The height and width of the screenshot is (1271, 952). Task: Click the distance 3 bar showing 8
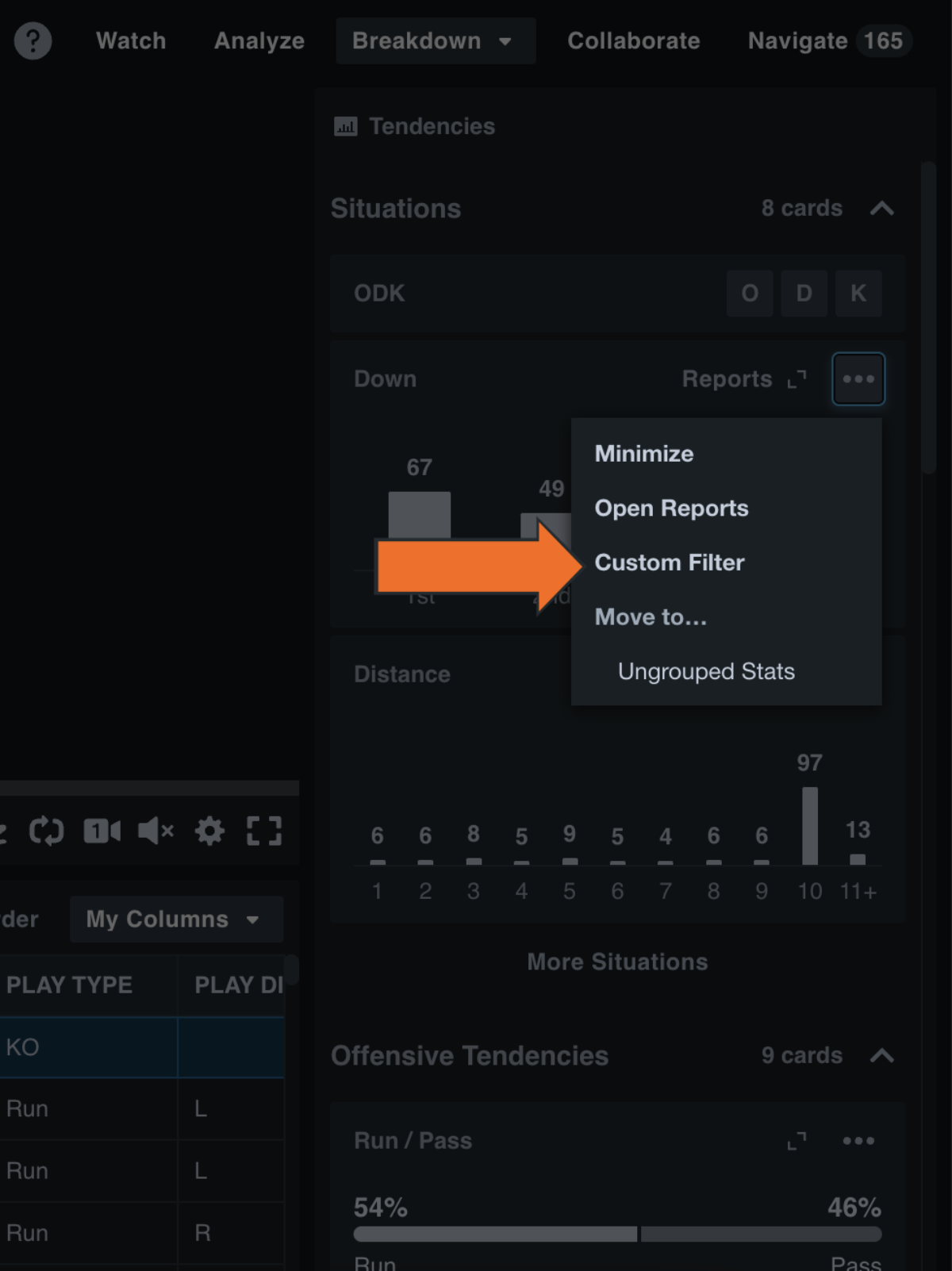tap(474, 861)
